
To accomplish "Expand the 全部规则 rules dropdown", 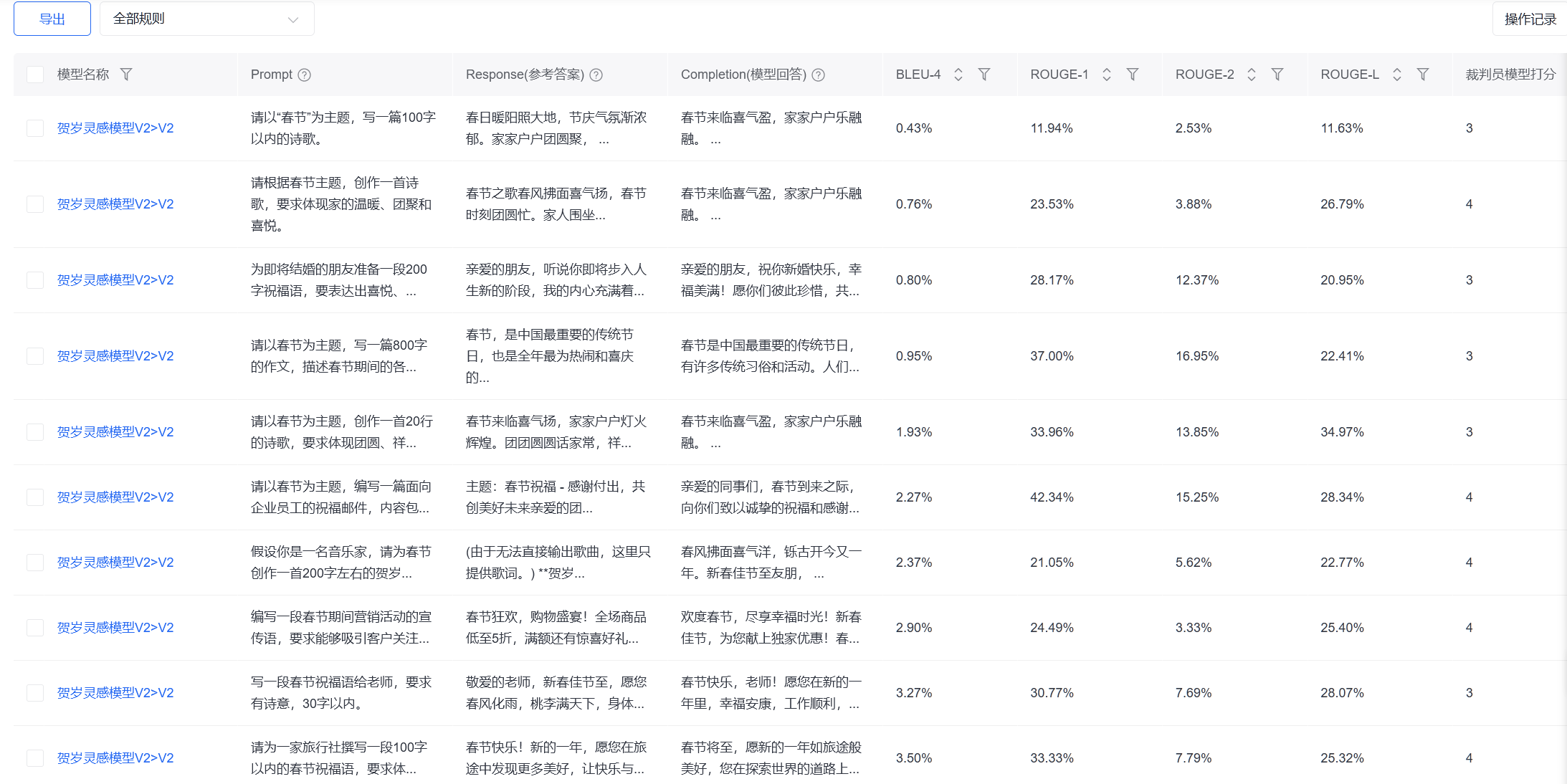I will coord(206,19).
